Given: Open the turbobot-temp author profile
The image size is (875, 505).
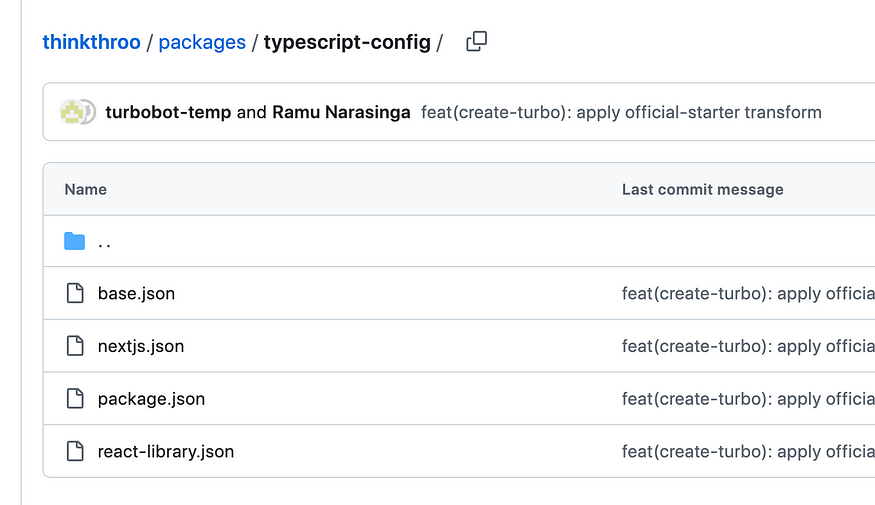Looking at the screenshot, I should [168, 112].
